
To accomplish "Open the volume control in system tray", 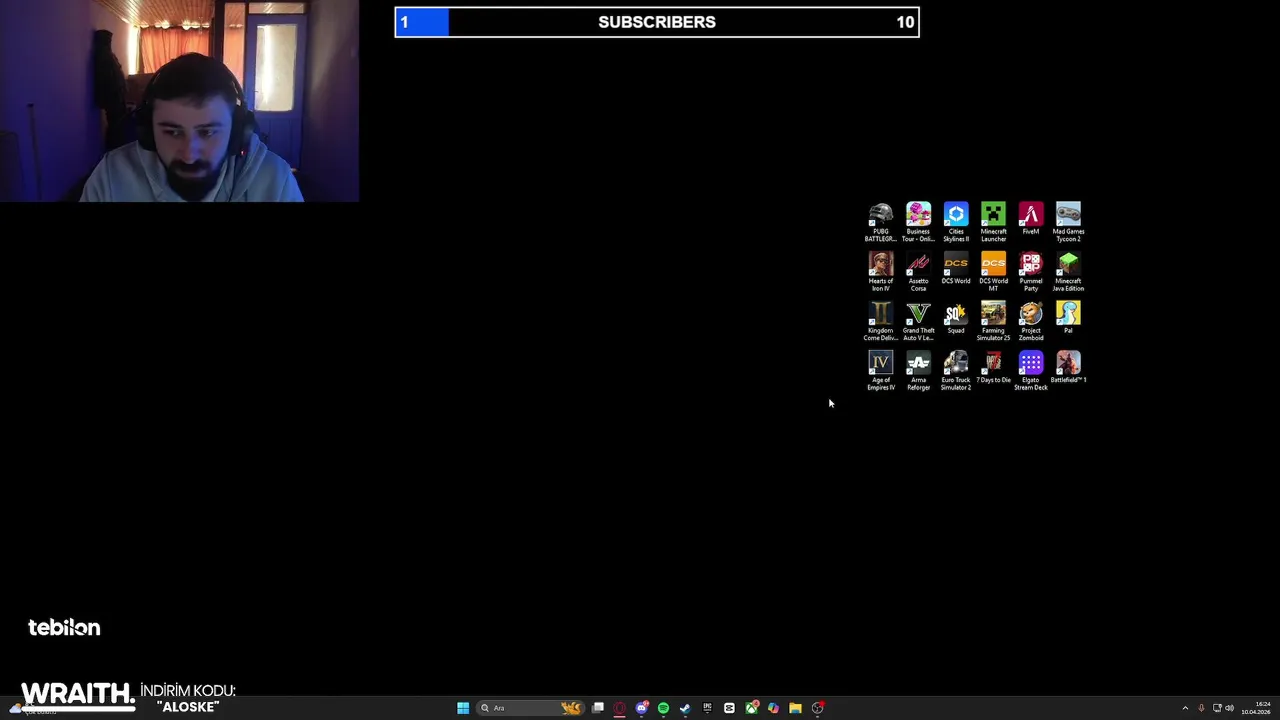I will tap(1229, 708).
